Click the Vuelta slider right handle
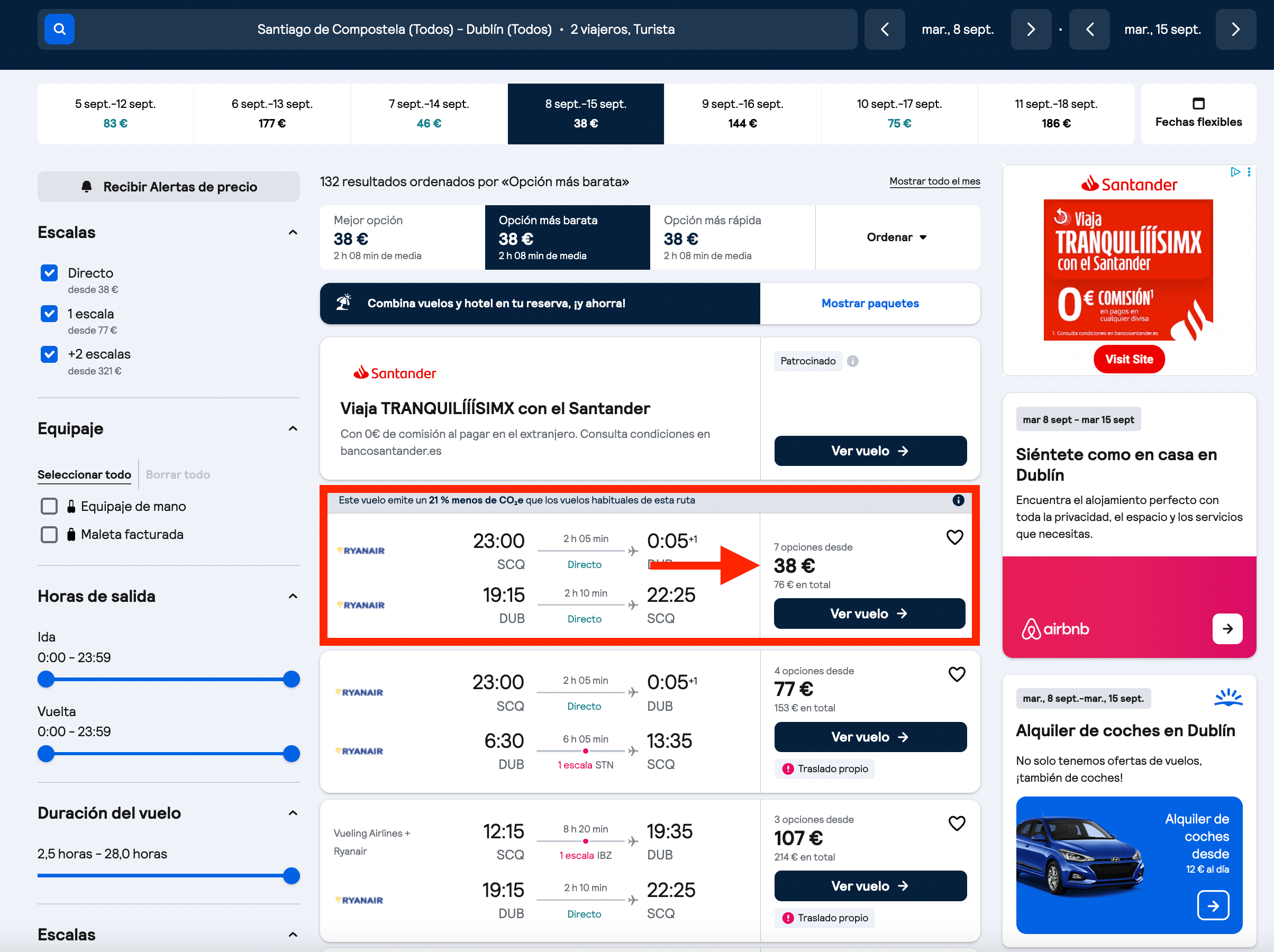Viewport: 1274px width, 952px height. click(292, 754)
